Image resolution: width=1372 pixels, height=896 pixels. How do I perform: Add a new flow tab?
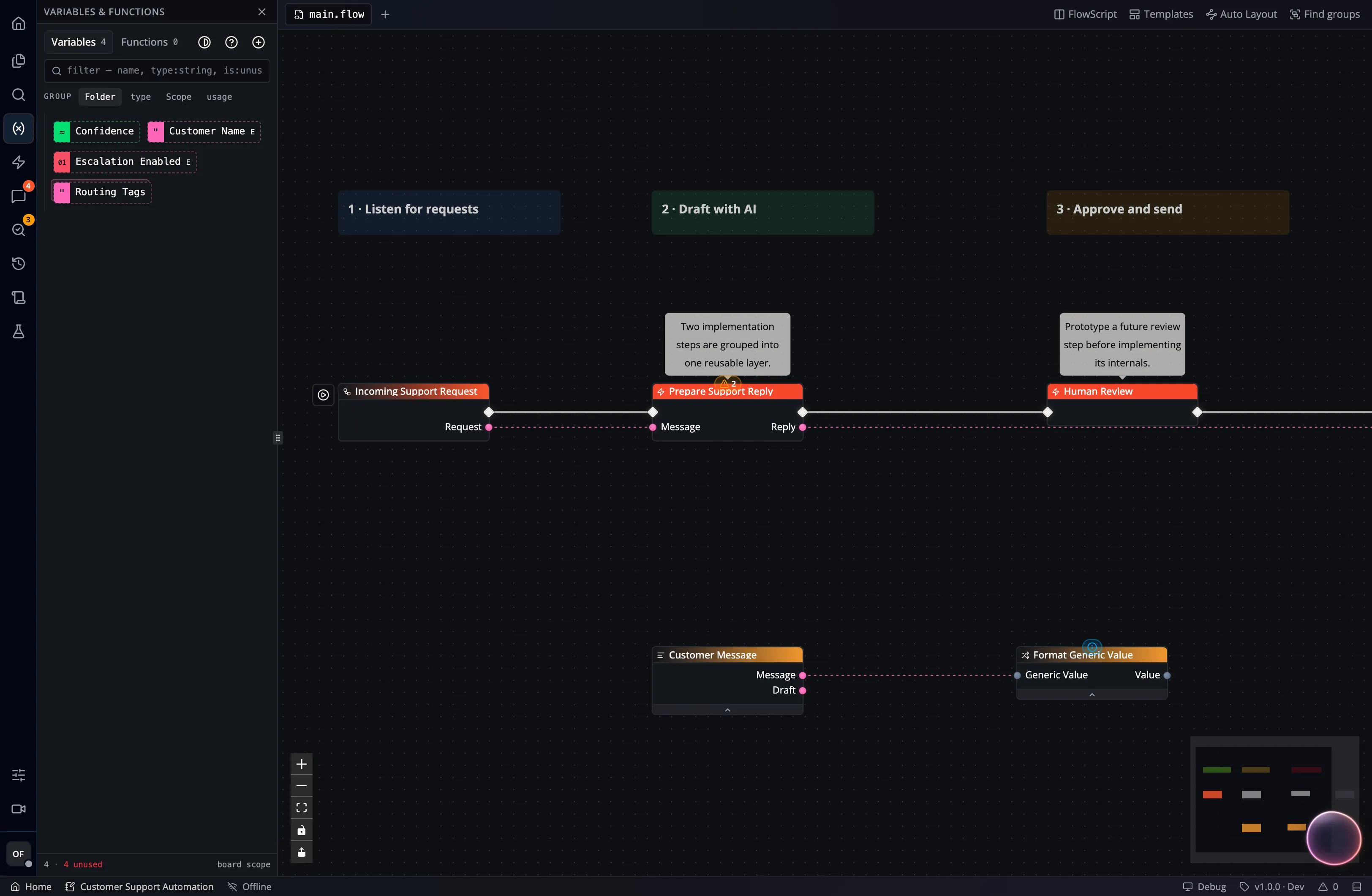pos(385,14)
